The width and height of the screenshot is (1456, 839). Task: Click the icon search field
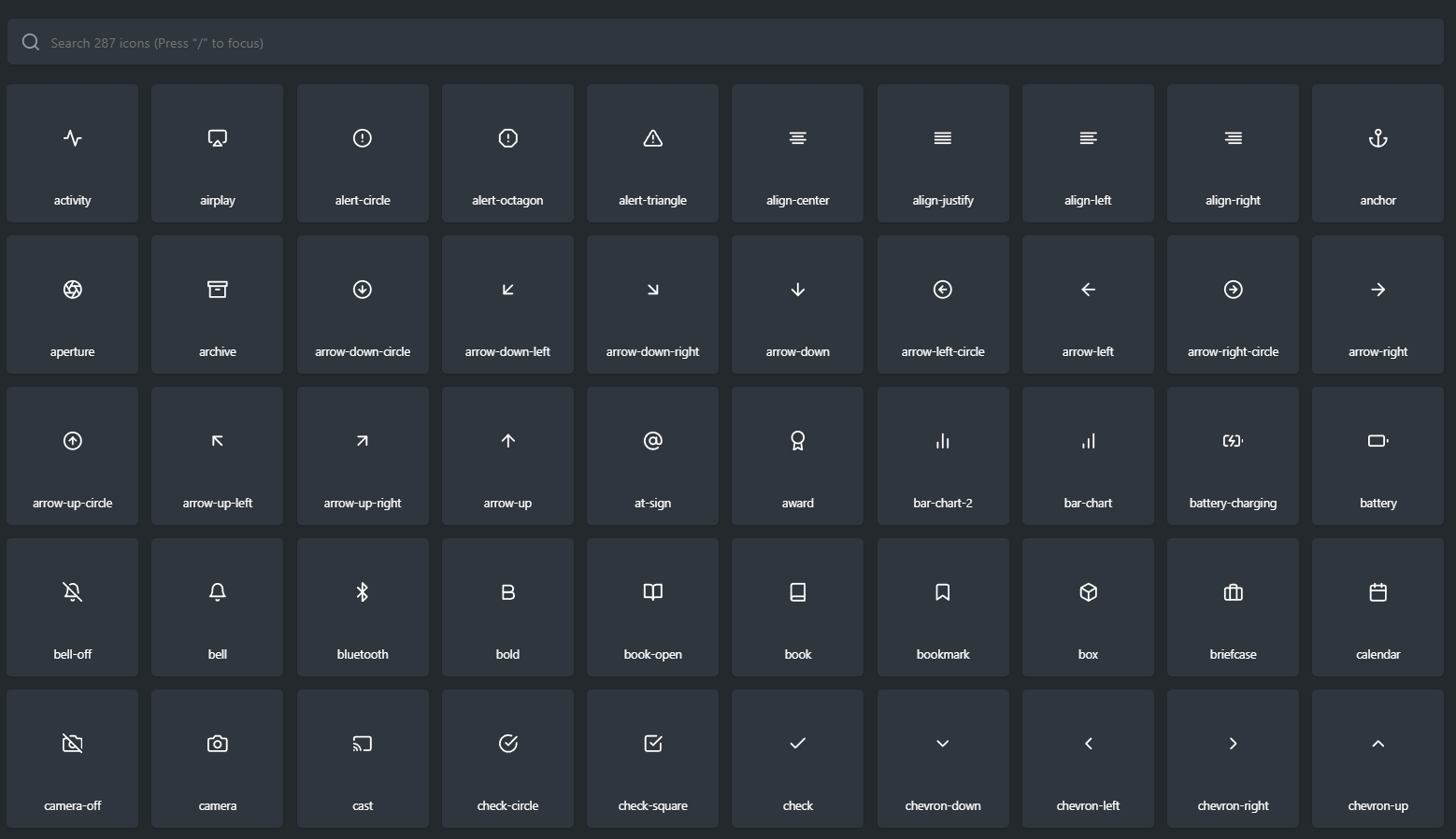point(728,41)
